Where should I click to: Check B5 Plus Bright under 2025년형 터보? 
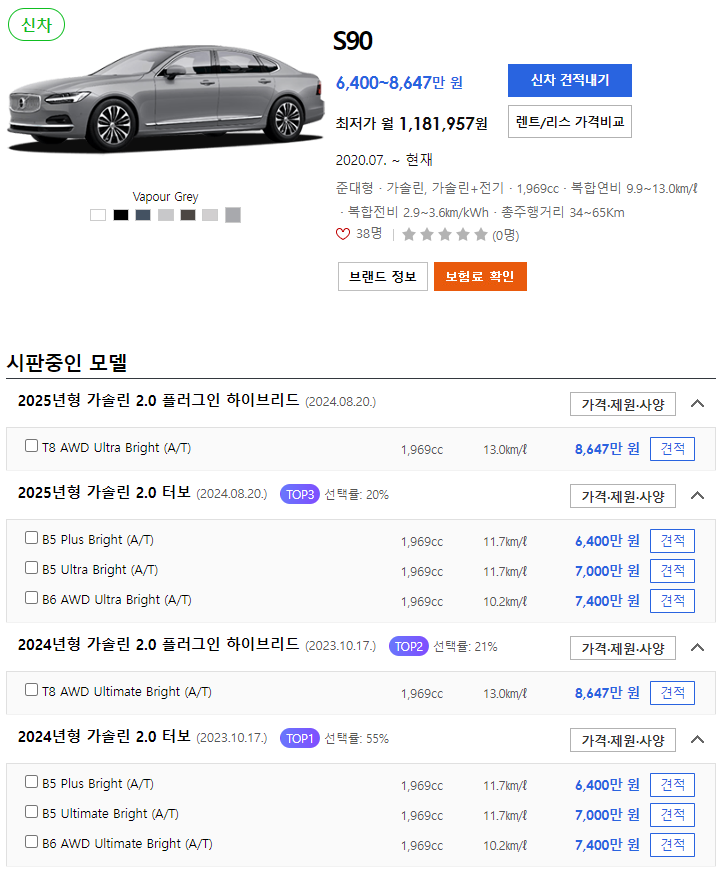coord(31,537)
